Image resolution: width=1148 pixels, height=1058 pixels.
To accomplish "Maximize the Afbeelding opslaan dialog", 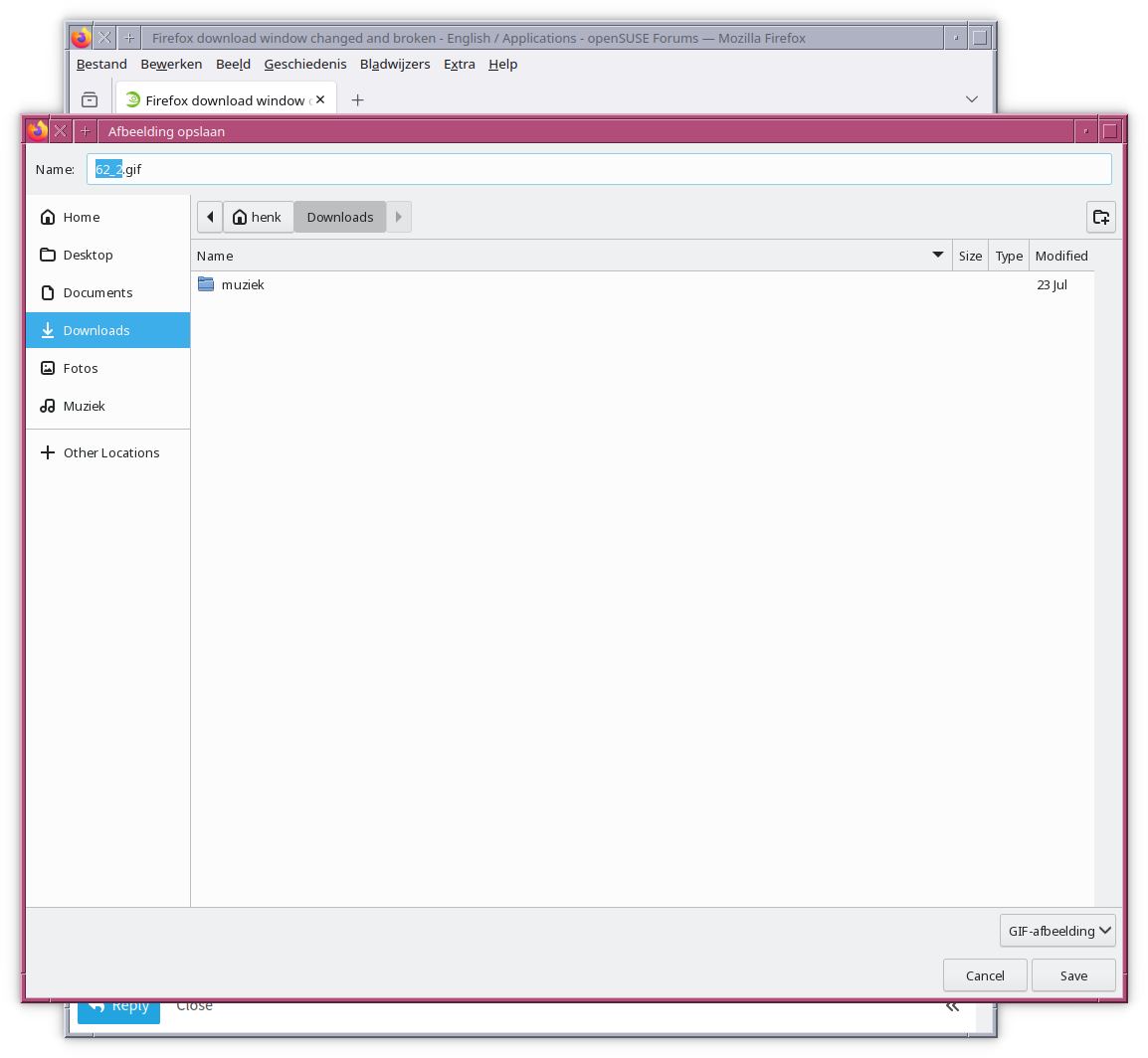I will [x=1110, y=131].
